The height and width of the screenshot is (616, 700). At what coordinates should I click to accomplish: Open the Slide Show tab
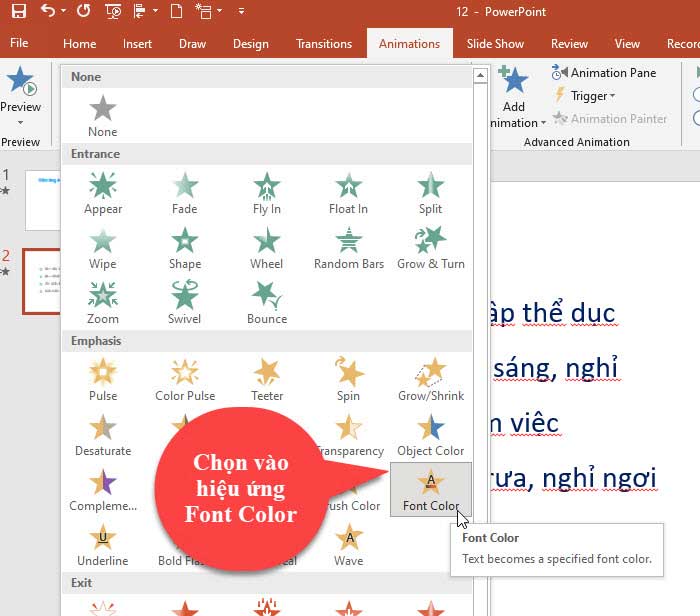click(495, 44)
